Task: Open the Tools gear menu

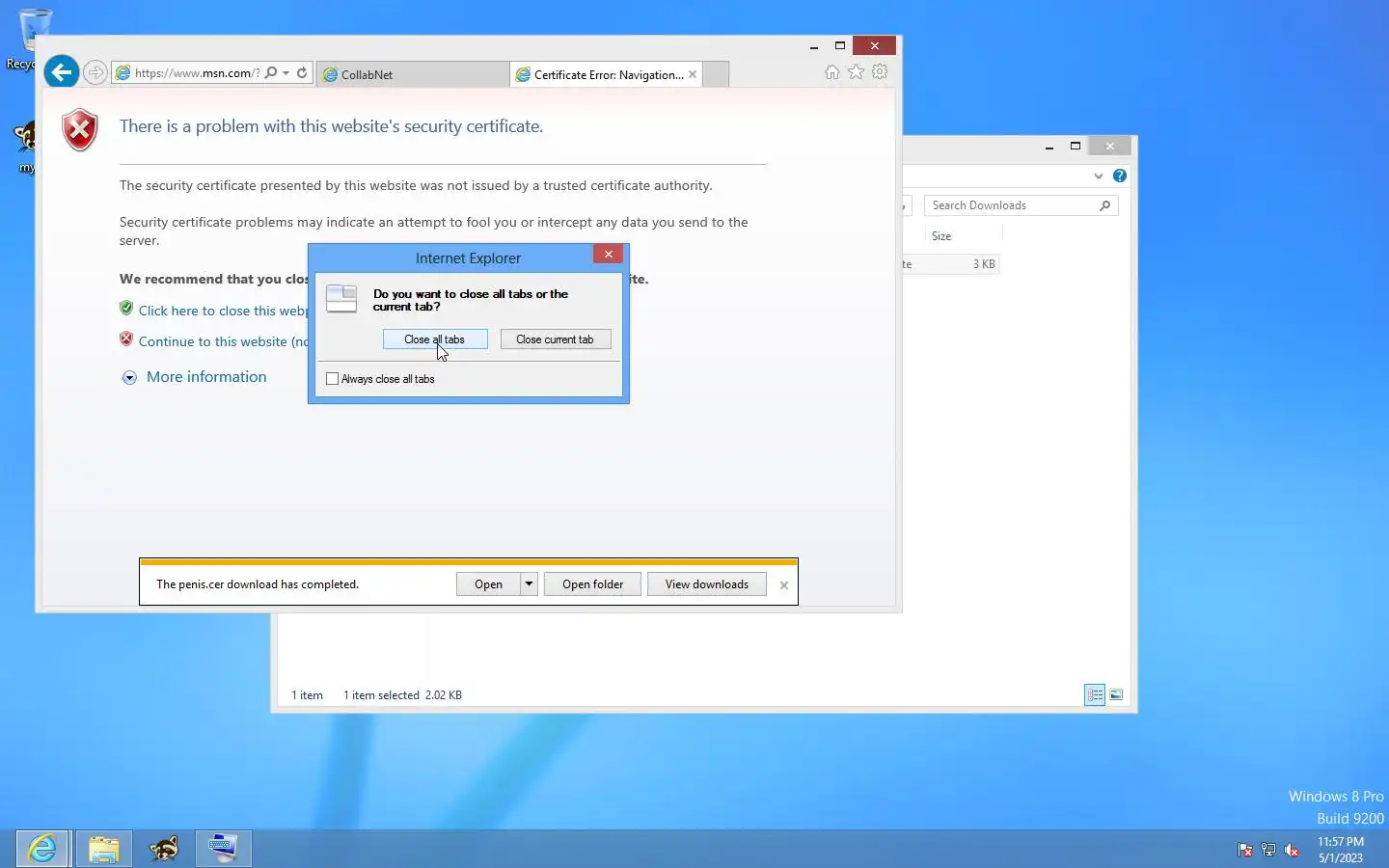Action: click(x=880, y=72)
